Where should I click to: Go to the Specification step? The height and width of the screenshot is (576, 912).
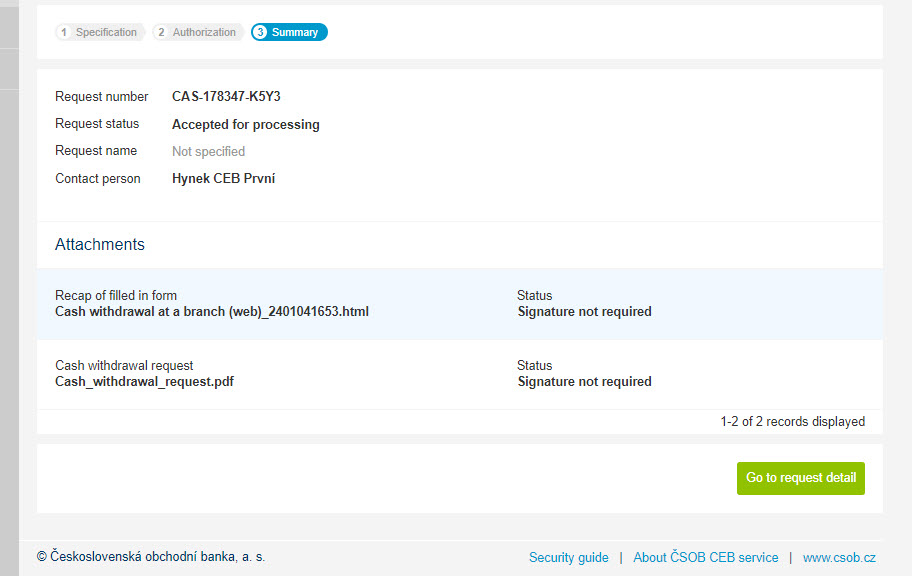pyautogui.click(x=99, y=32)
